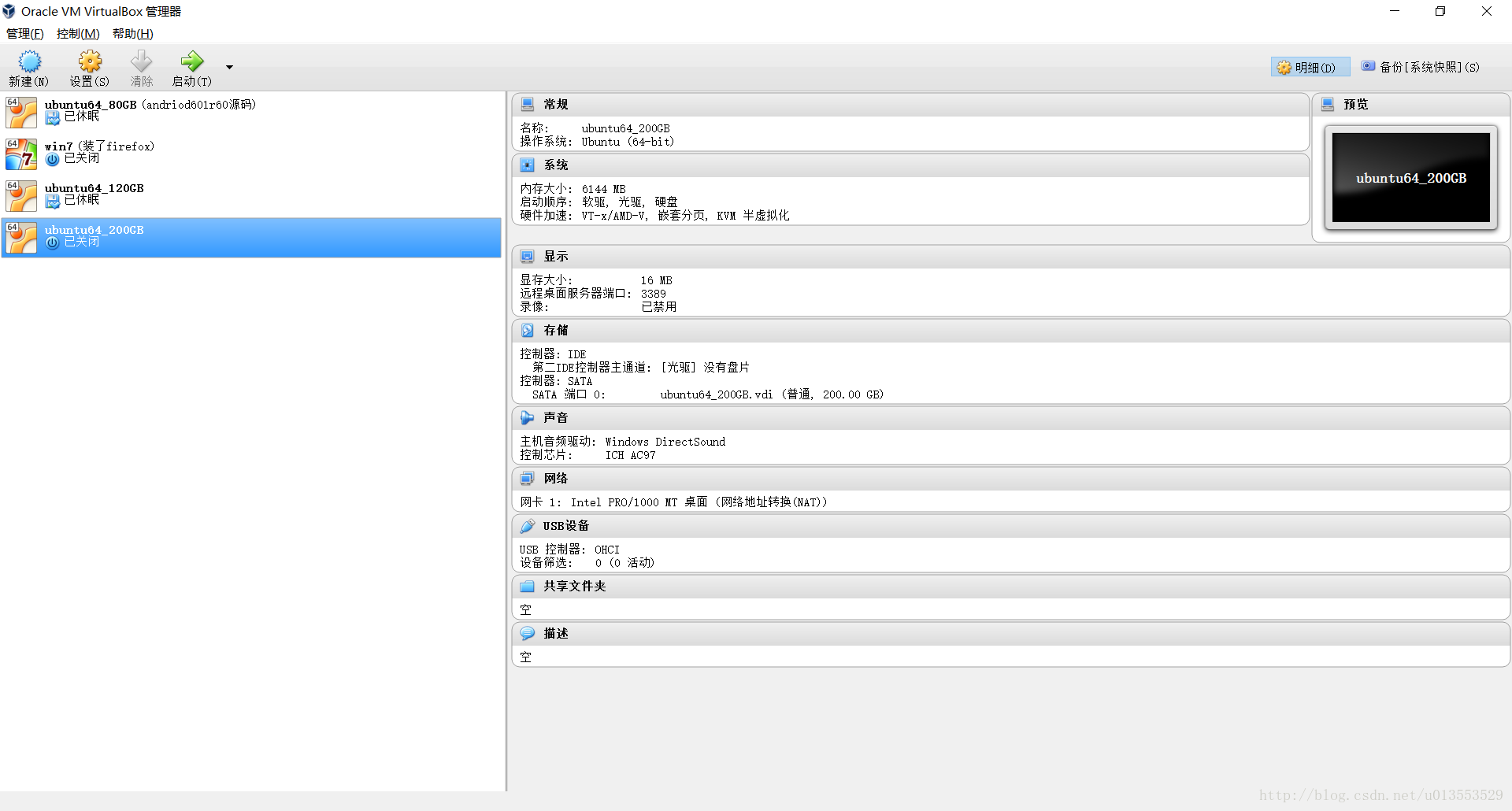Click the Ubuntu (64-bit) OS value
Screen dimensions: 1512x811
pos(628,142)
